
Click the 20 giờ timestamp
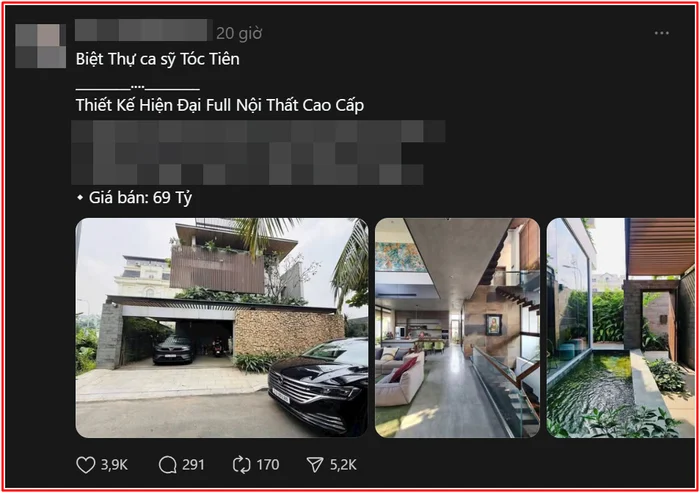[239, 33]
